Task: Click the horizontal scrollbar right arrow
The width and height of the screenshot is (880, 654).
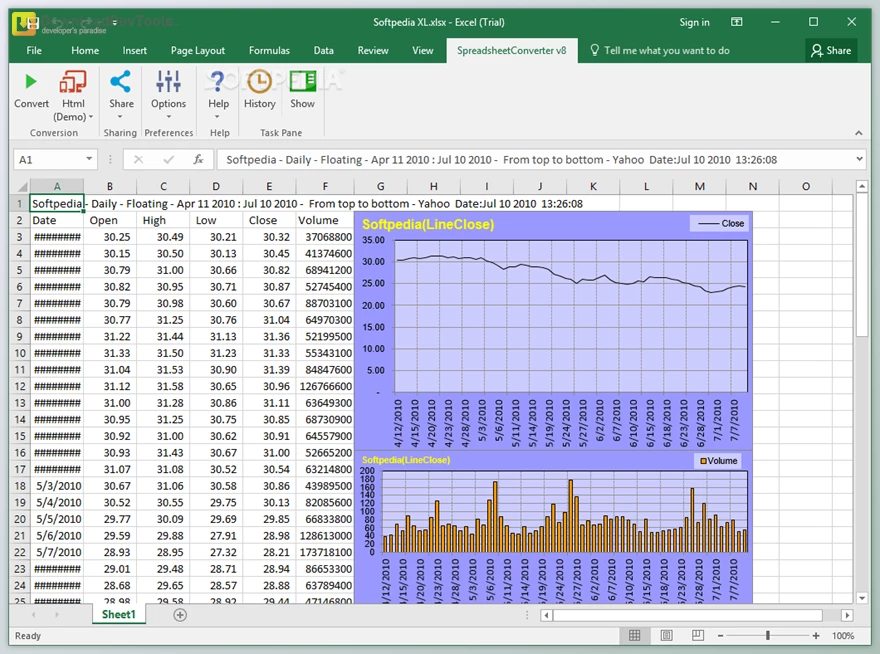Action: click(x=847, y=615)
